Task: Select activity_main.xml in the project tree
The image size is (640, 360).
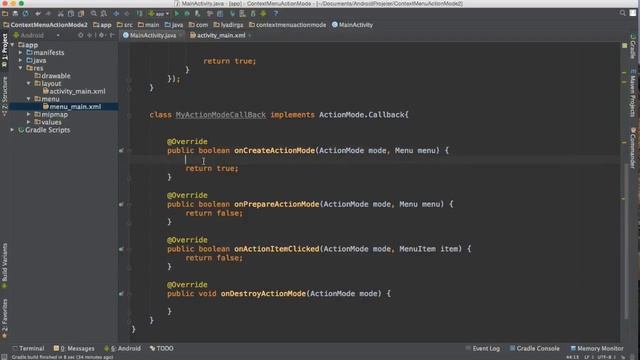Action: pyautogui.click(x=74, y=91)
